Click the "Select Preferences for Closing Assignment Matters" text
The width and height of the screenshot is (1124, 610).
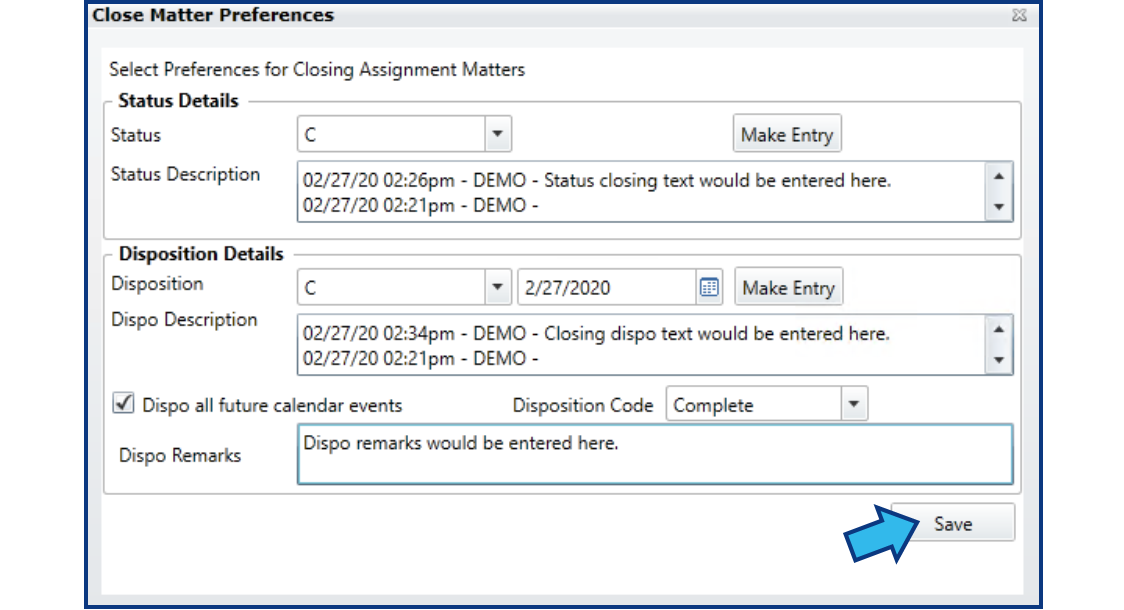pos(317,70)
